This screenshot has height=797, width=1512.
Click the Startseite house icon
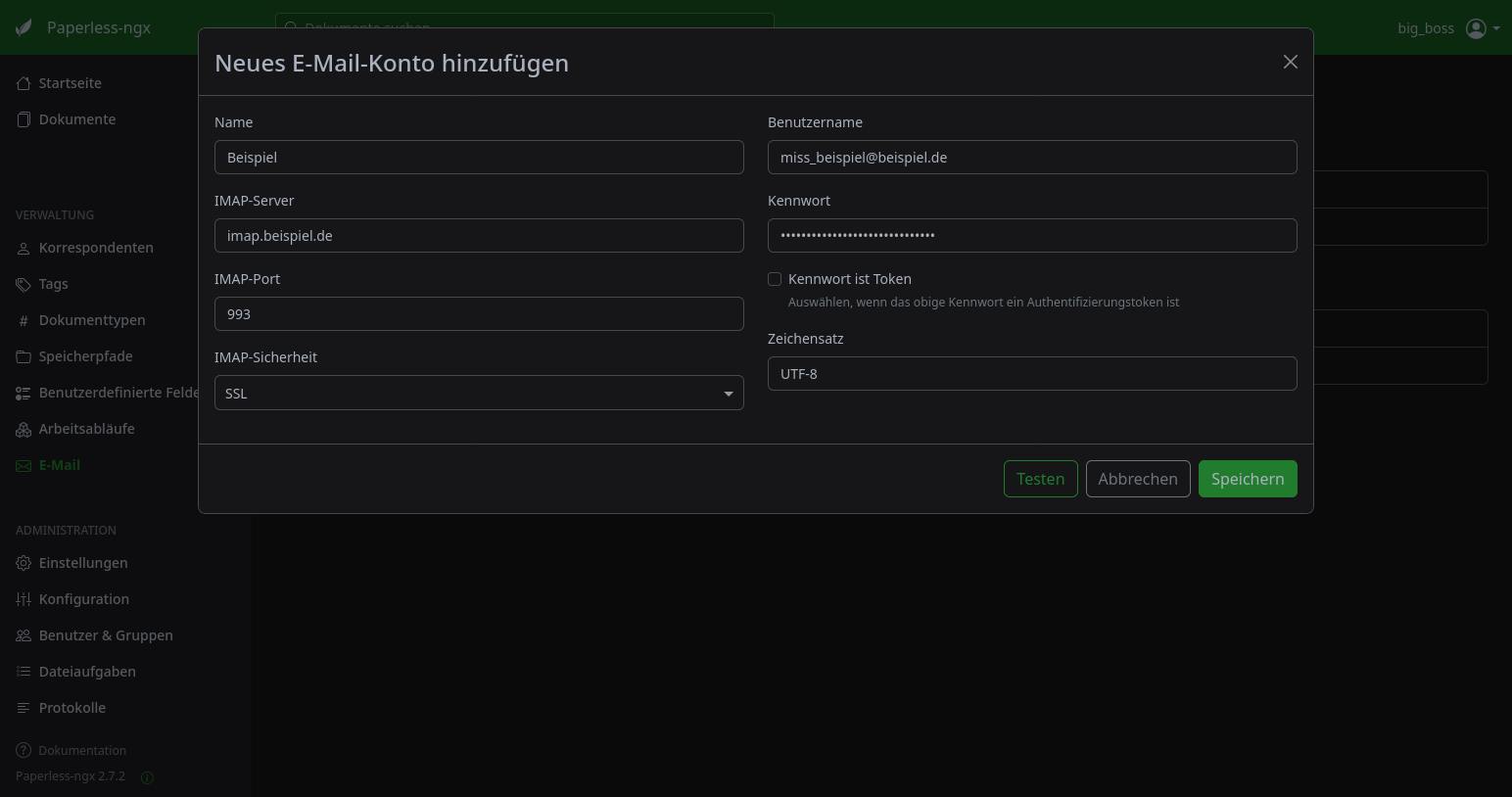point(24,83)
